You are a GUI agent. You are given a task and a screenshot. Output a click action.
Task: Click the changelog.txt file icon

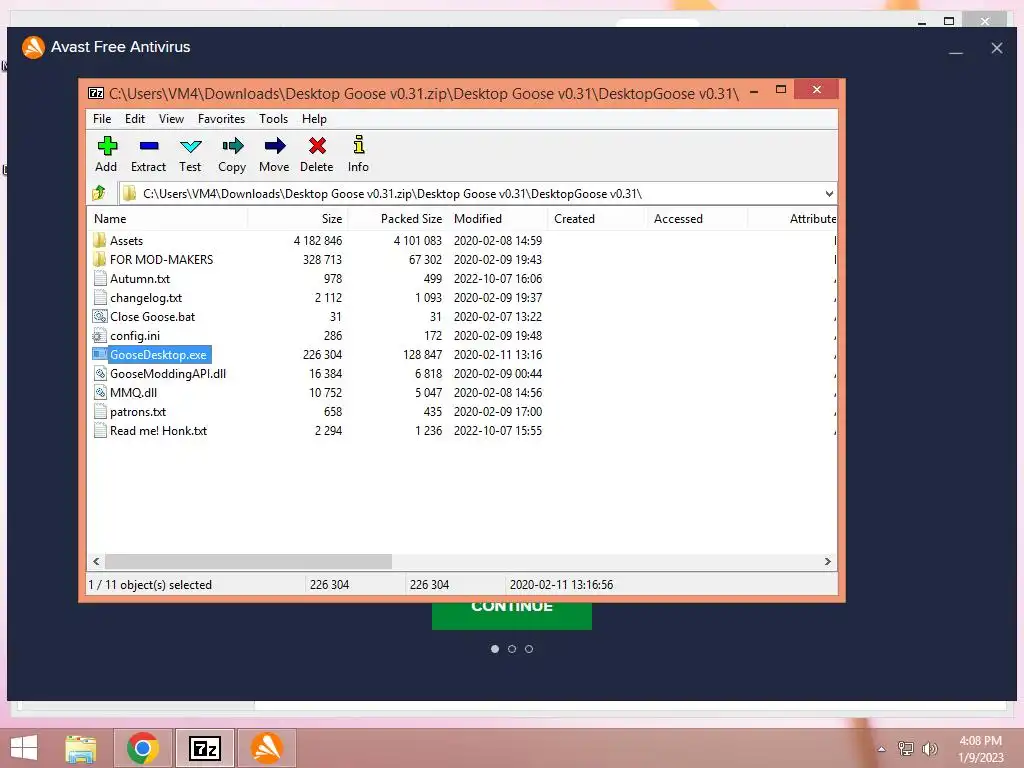click(x=99, y=297)
